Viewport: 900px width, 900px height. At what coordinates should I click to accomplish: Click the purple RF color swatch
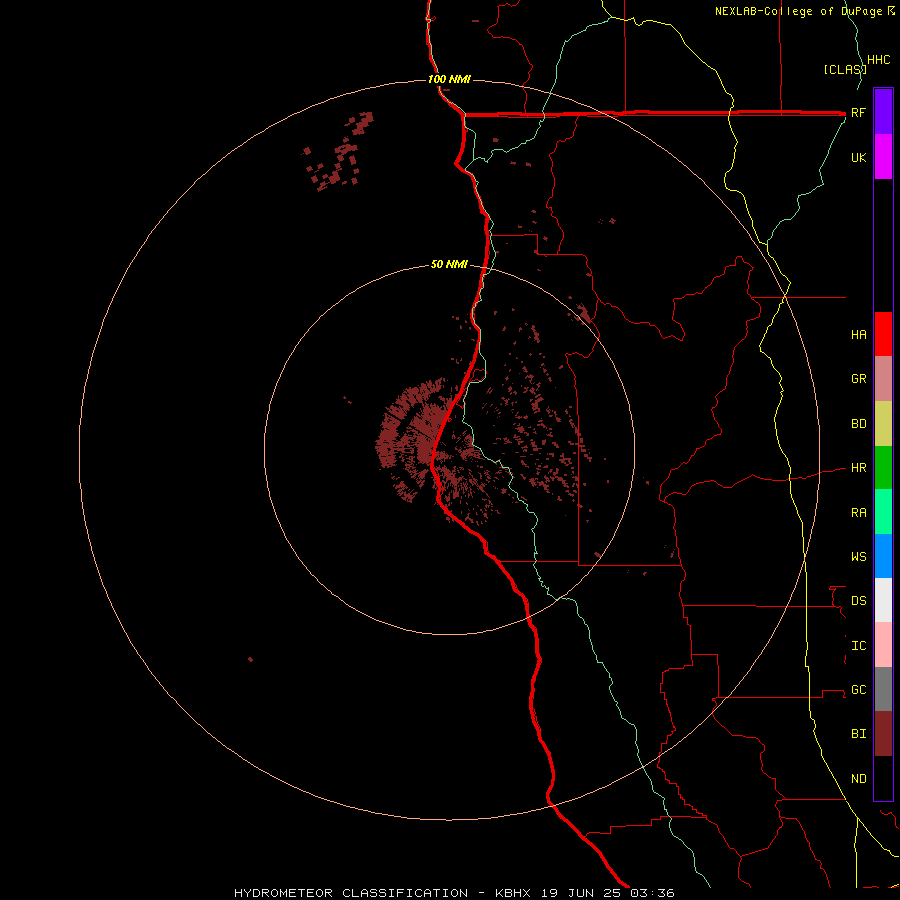[x=883, y=112]
